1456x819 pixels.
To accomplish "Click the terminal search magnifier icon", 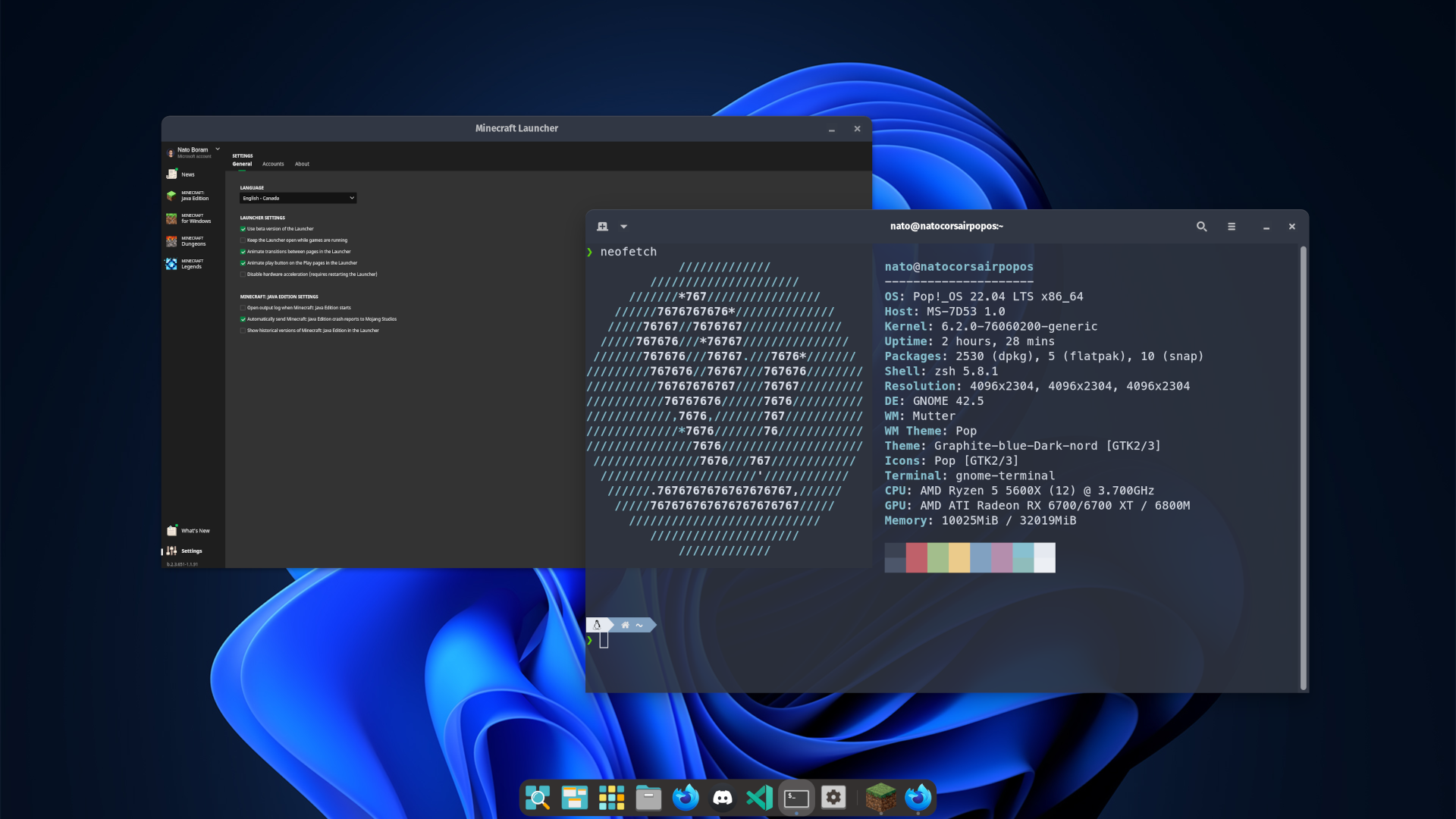I will click(x=1201, y=227).
